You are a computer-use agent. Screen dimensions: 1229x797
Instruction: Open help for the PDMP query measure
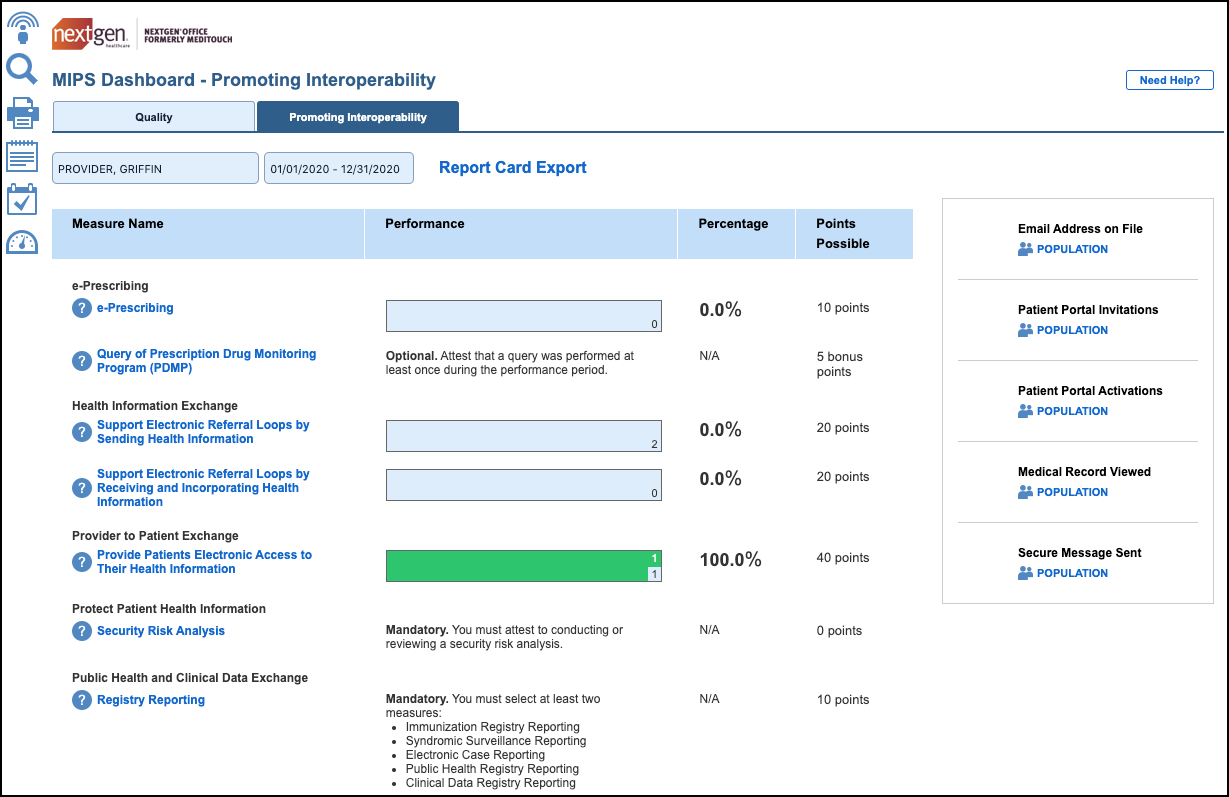[x=81, y=361]
